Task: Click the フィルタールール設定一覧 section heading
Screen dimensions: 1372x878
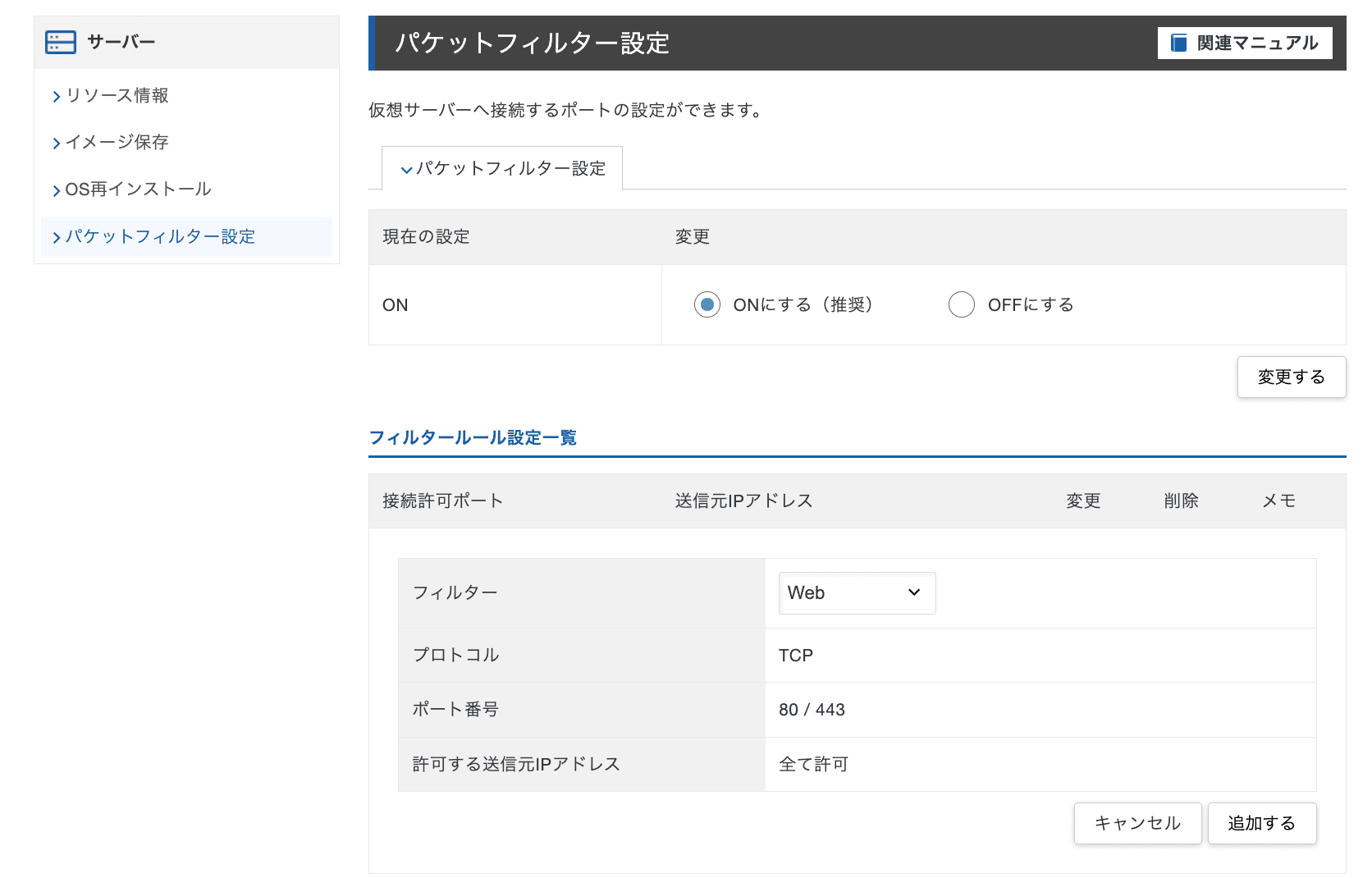Action: pyautogui.click(x=473, y=437)
